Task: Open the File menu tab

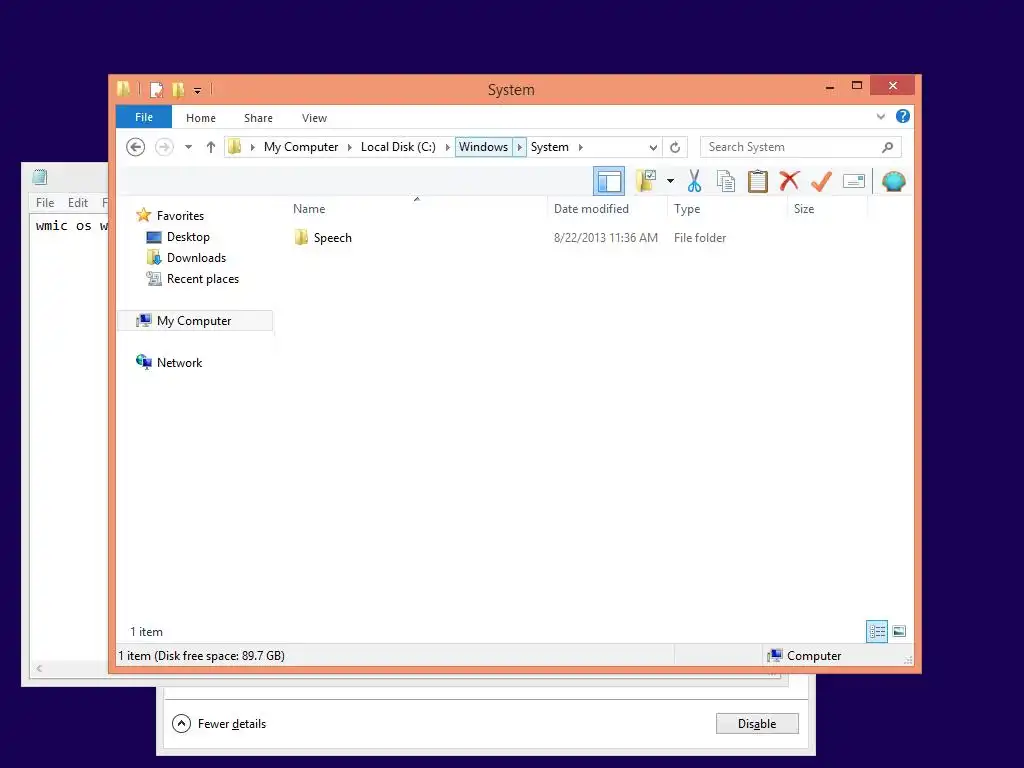Action: point(144,117)
